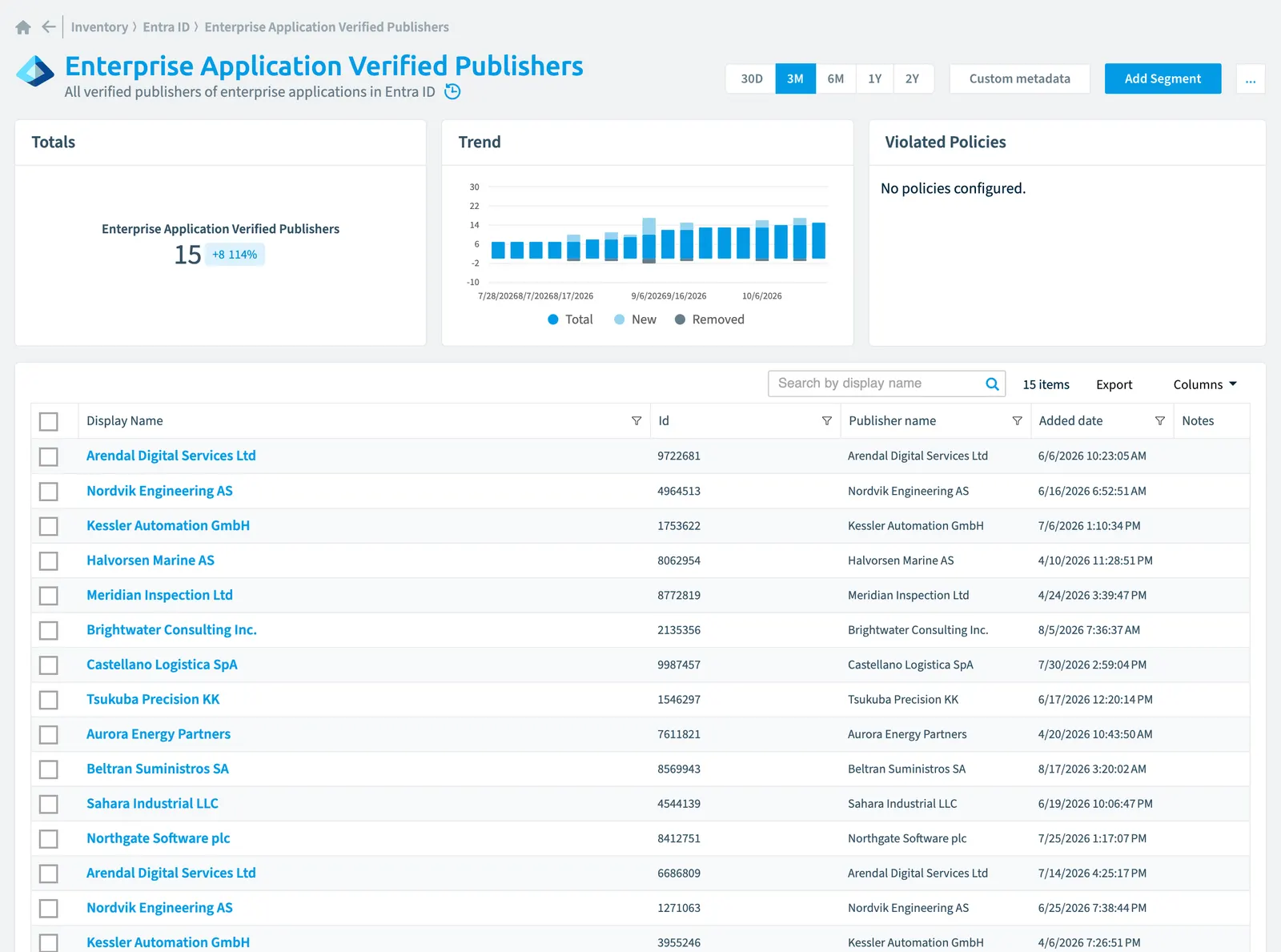
Task: Select the 30D time range
Action: pyautogui.click(x=751, y=78)
